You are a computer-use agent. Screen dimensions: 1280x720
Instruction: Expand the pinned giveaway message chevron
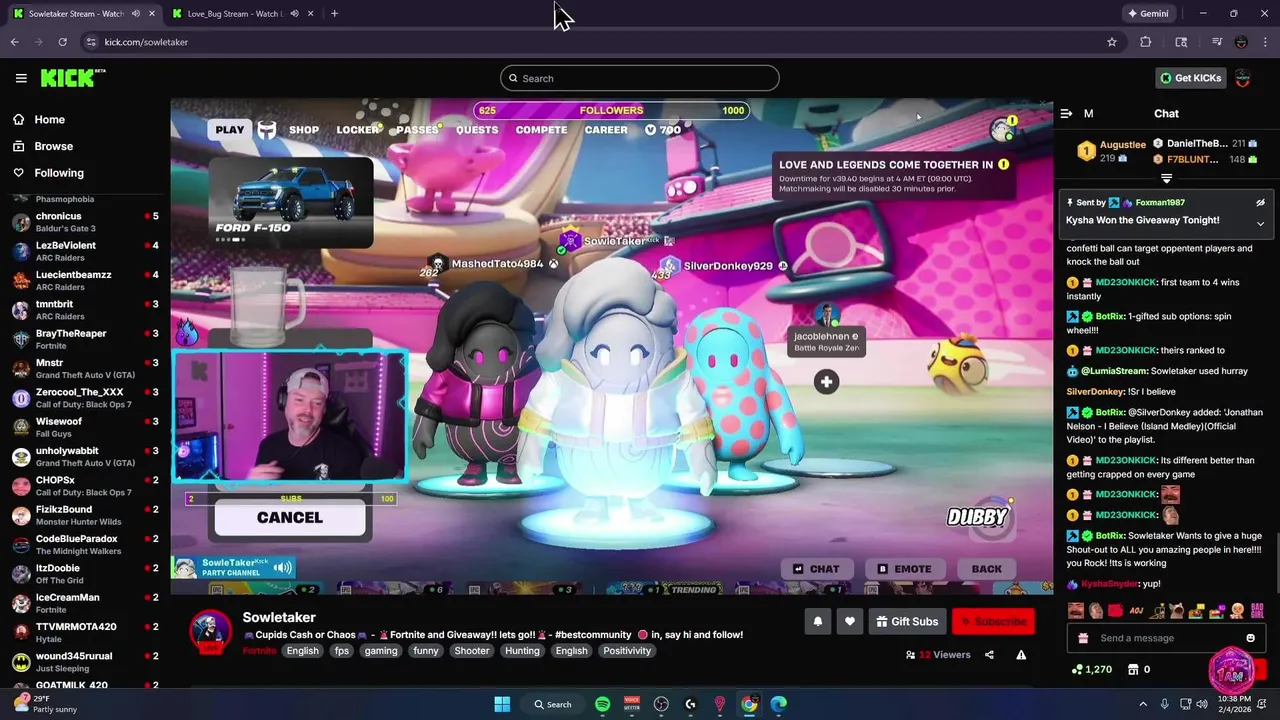point(1260,223)
